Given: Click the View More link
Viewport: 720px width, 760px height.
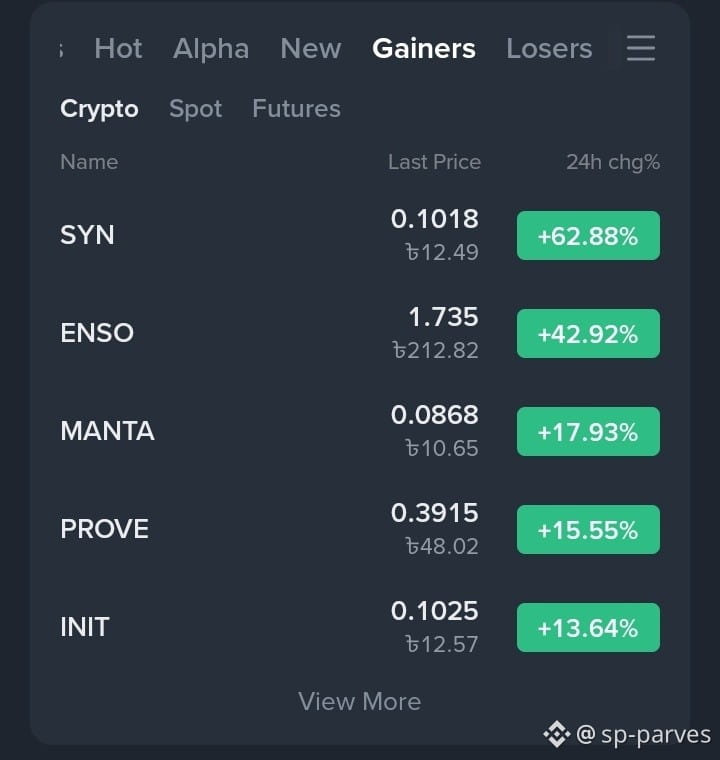Looking at the screenshot, I should 359,701.
